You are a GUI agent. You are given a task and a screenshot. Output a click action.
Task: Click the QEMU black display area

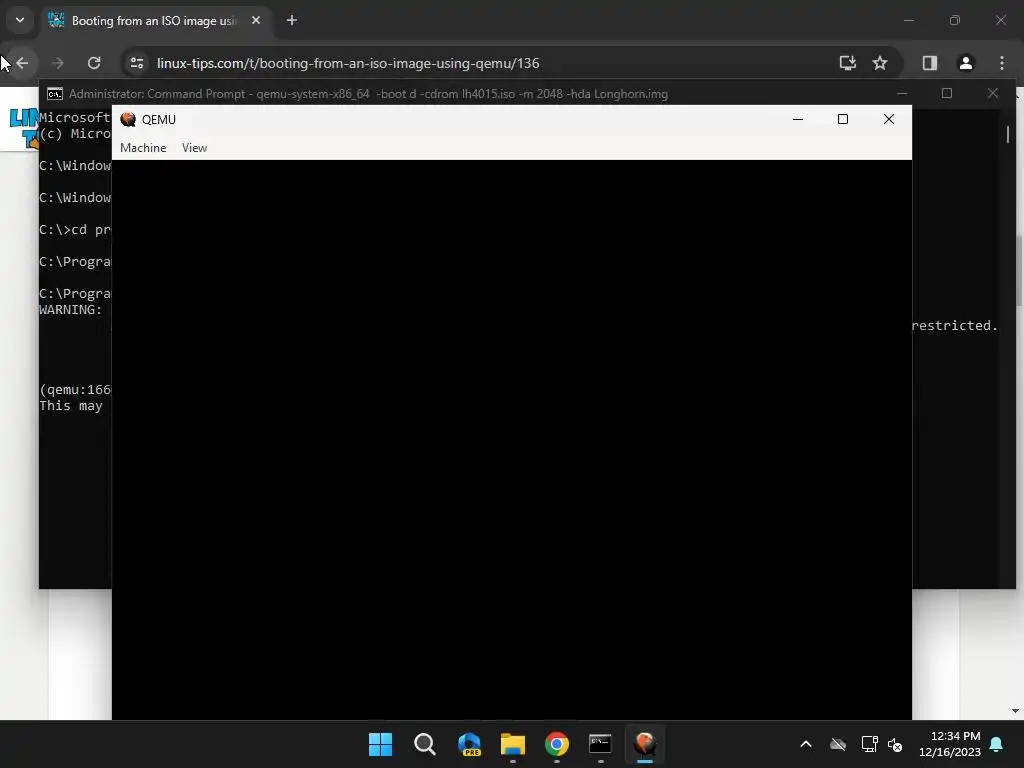point(512,440)
